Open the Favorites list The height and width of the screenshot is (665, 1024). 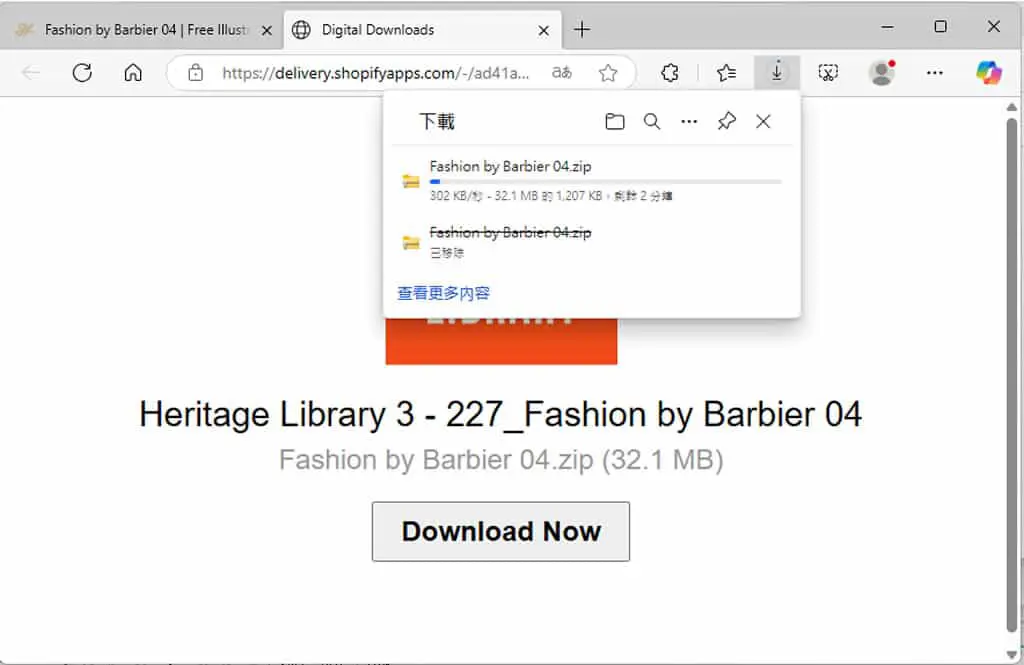[x=726, y=73]
